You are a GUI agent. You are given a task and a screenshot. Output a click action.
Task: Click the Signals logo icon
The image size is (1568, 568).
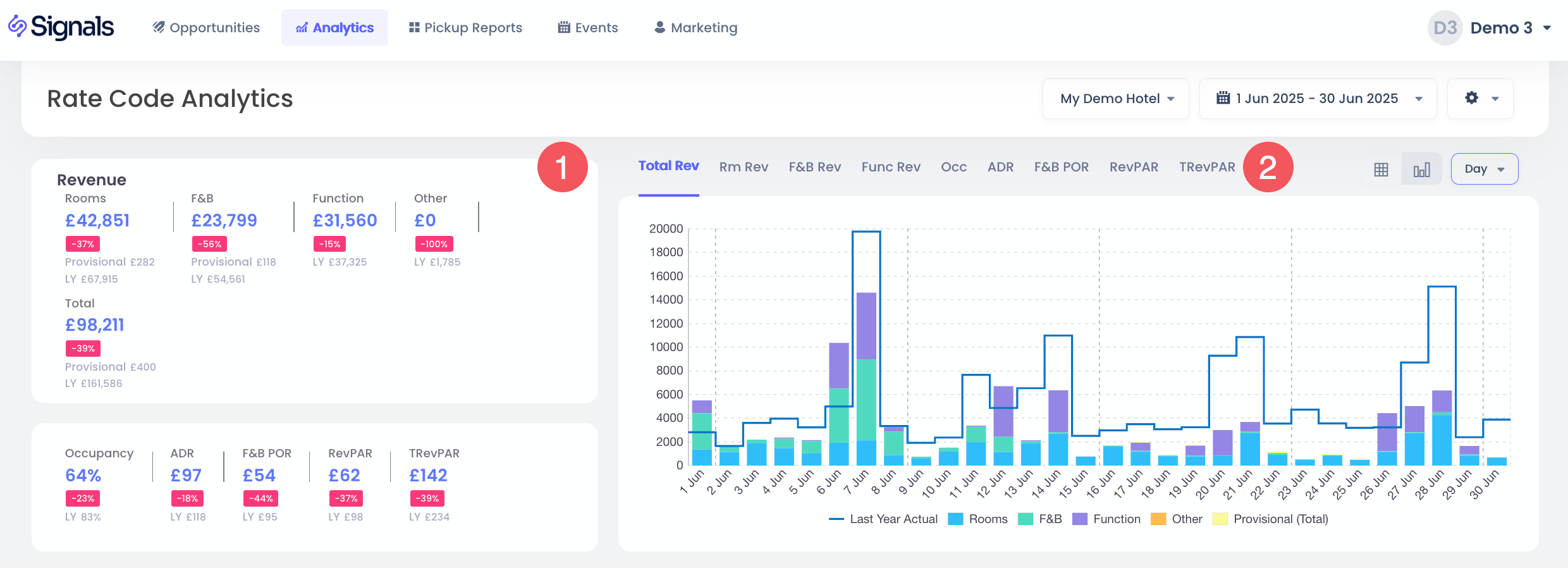(17, 27)
